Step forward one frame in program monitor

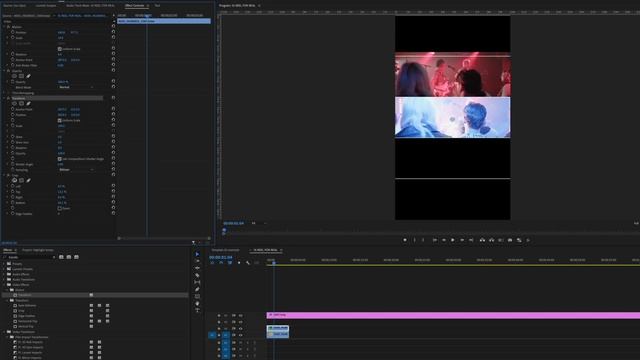tap(462, 240)
